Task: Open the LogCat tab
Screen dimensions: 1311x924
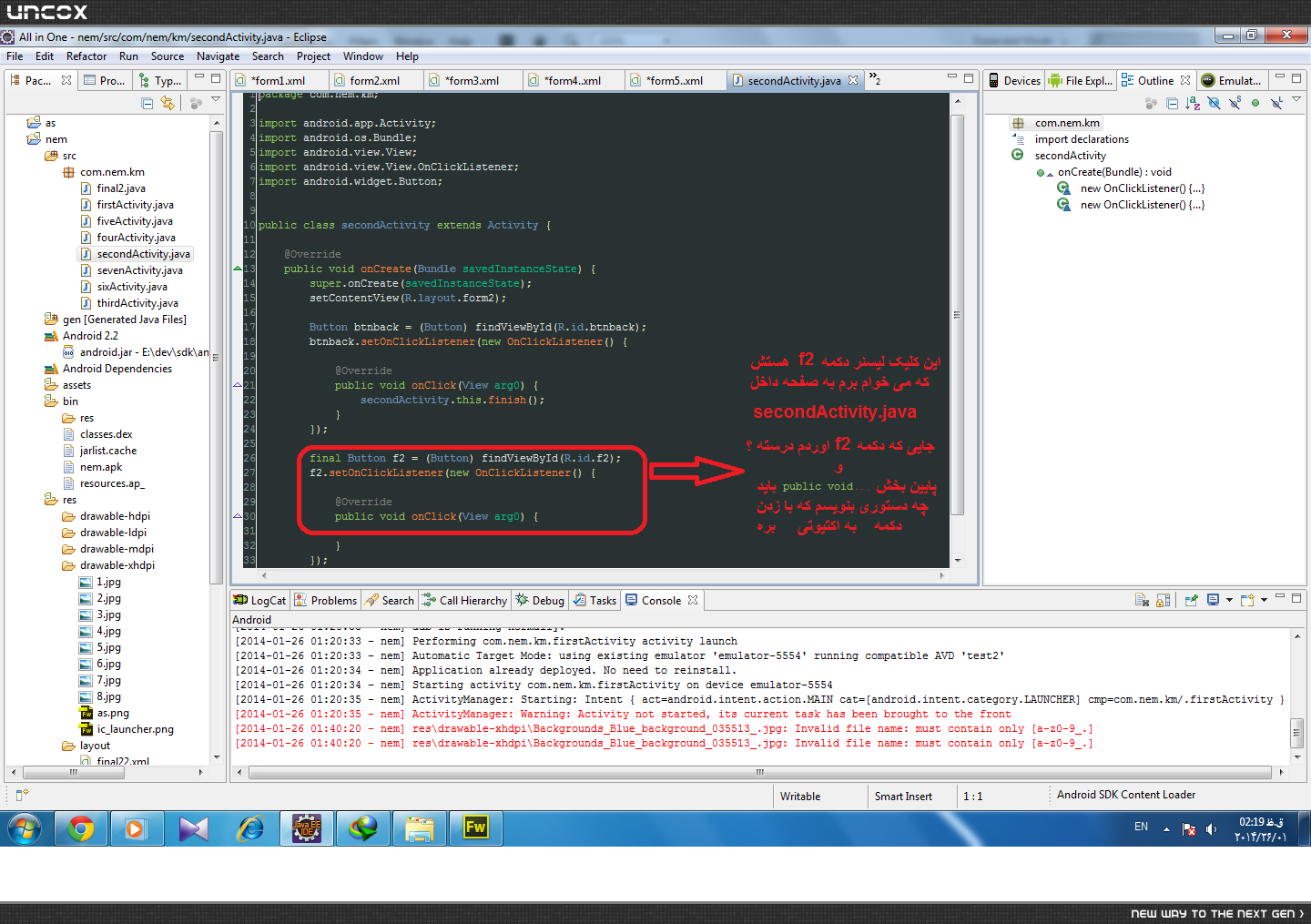Action: point(259,600)
